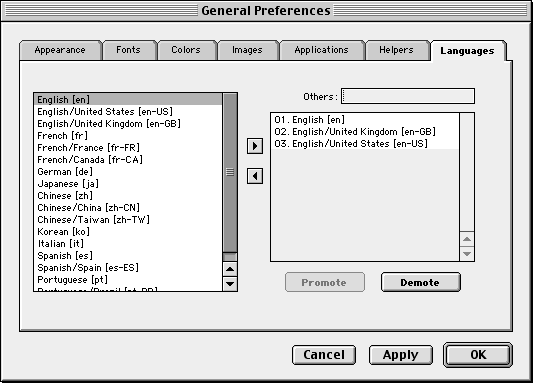This screenshot has height=383, width=533.
Task: Click the selected languages list scroll down arrow
Action: coord(467,254)
